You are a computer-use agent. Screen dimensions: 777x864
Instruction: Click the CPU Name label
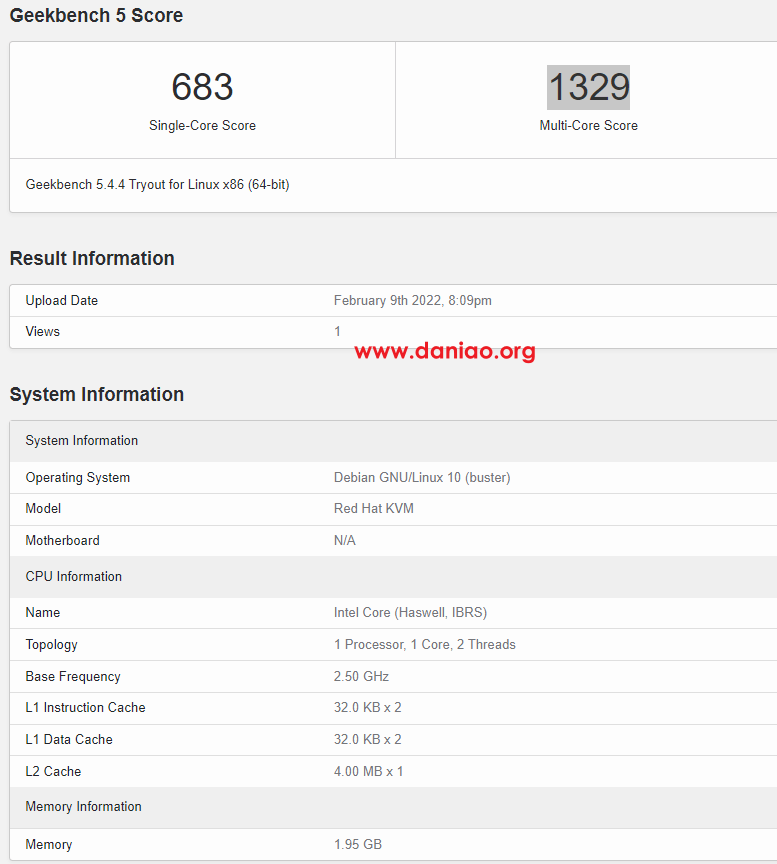[x=42, y=612]
